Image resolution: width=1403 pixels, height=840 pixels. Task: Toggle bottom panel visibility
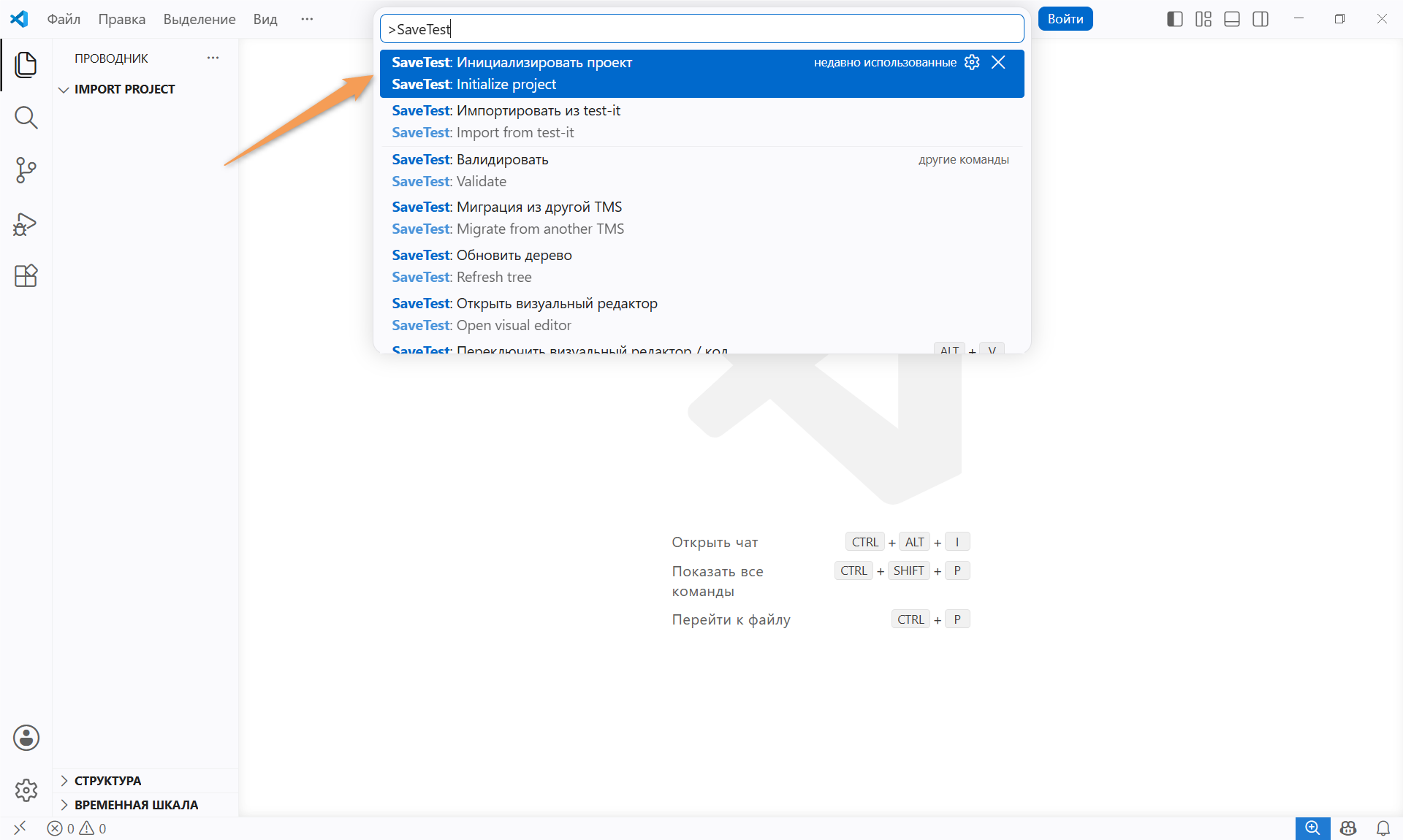click(1232, 19)
